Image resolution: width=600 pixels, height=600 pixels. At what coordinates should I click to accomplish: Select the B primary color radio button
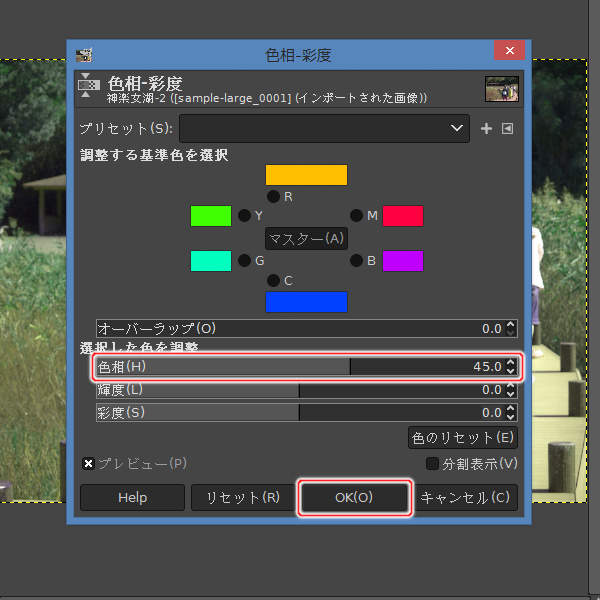pos(356,261)
